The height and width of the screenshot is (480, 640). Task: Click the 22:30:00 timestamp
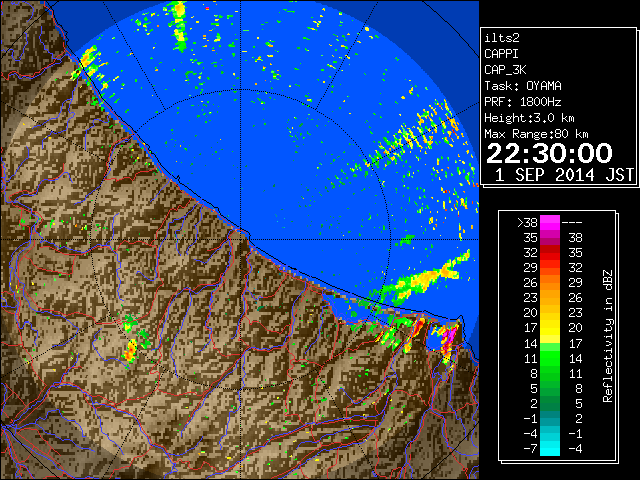549,153
